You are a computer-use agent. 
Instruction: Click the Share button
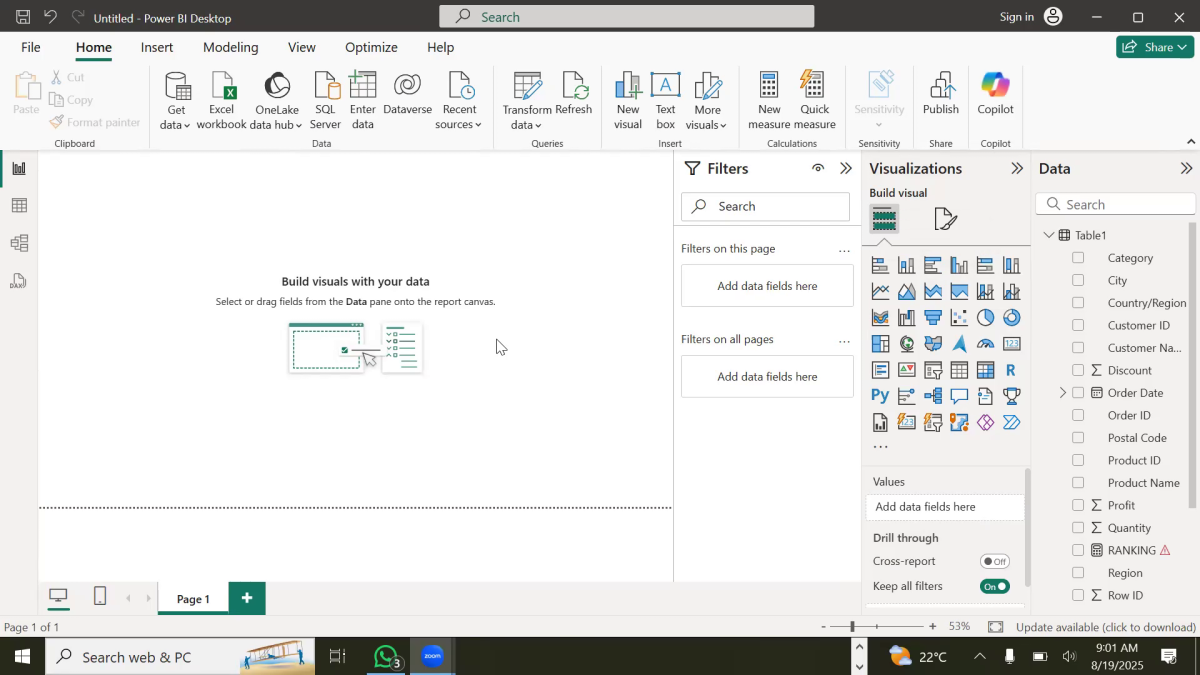tap(1155, 47)
